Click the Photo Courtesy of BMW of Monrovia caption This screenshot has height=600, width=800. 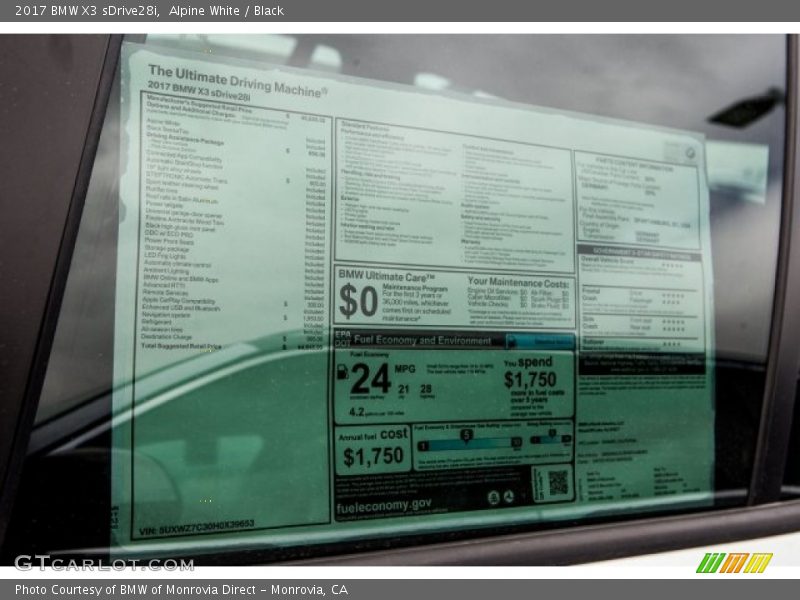pos(181,590)
